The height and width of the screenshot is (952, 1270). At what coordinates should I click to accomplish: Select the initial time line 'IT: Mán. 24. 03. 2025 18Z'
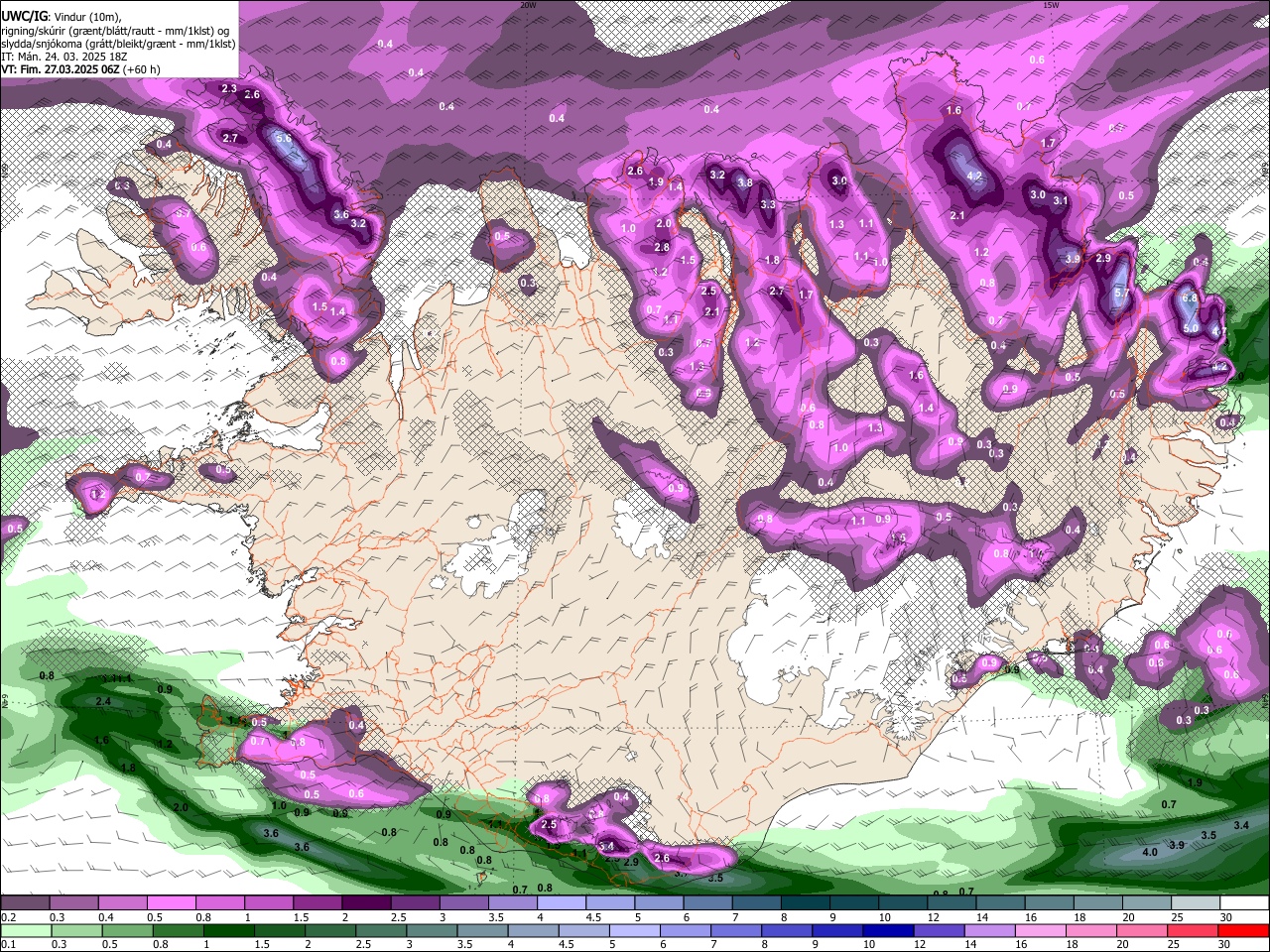[63, 57]
